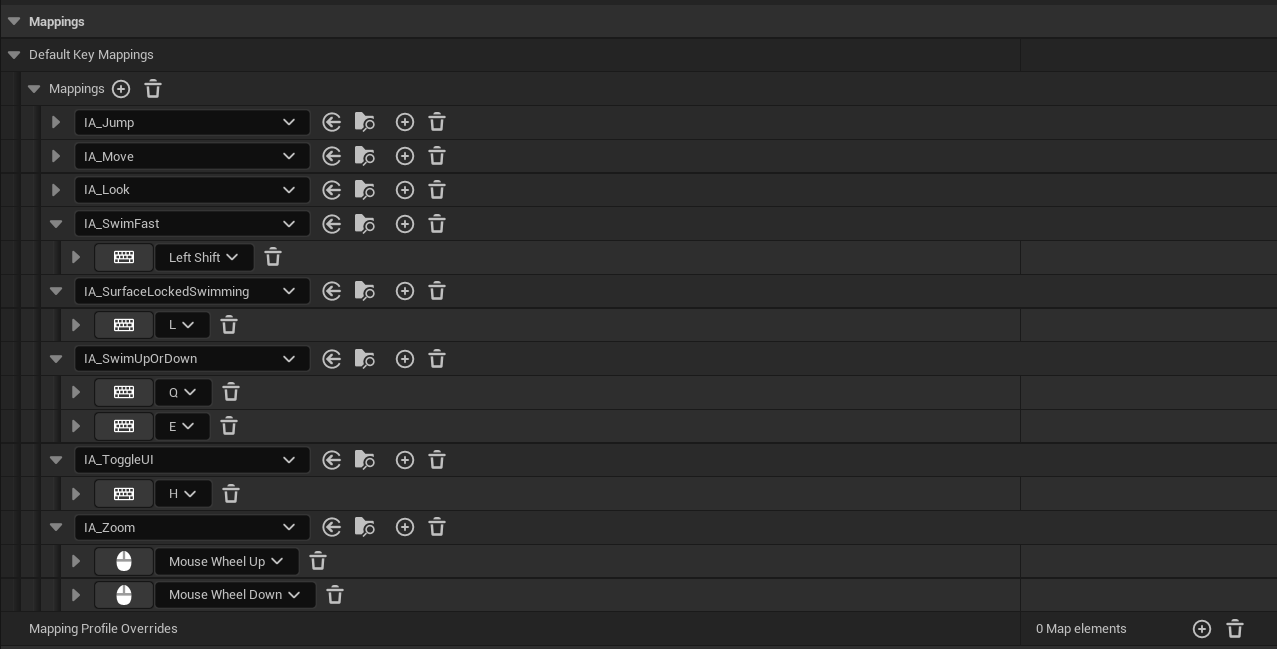
Task: Delete the Mouse Wheel Down binding
Action: tap(335, 594)
